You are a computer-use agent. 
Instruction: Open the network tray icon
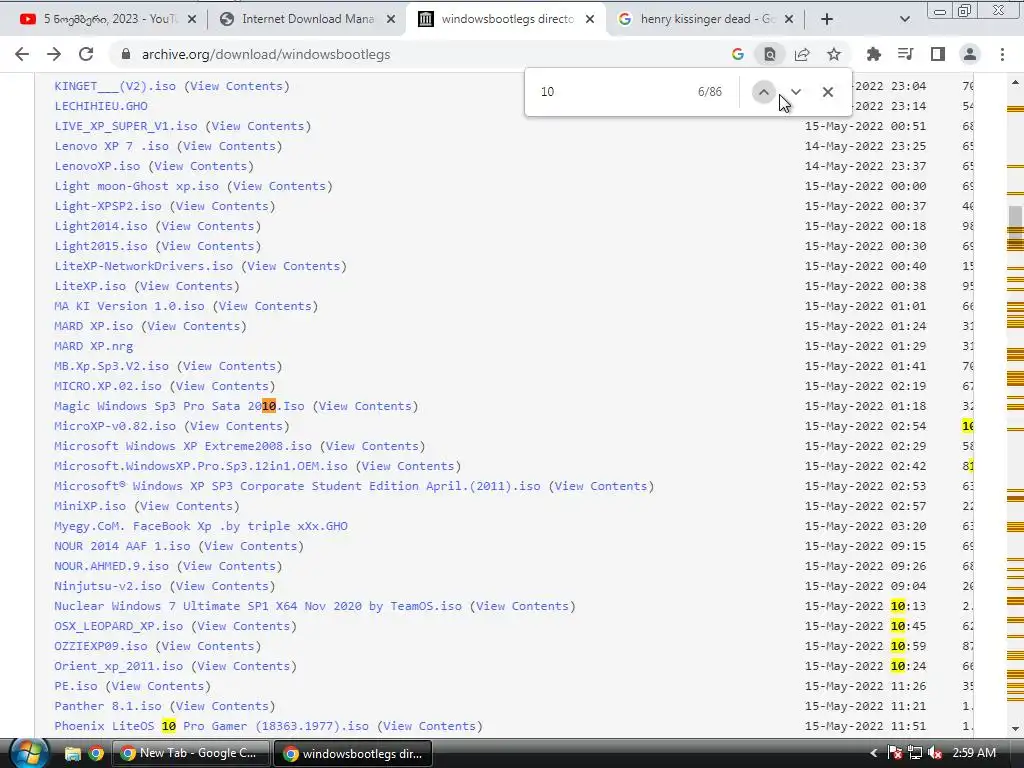pos(915,753)
